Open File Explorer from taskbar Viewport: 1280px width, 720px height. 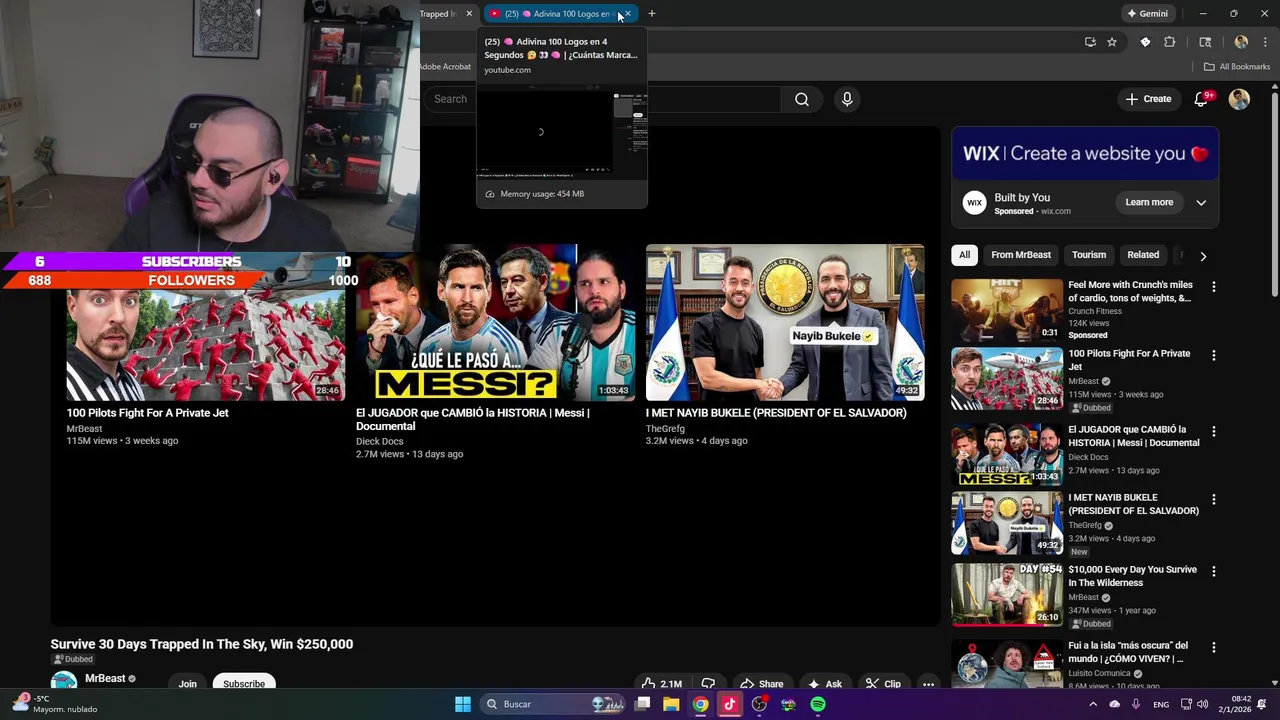671,704
